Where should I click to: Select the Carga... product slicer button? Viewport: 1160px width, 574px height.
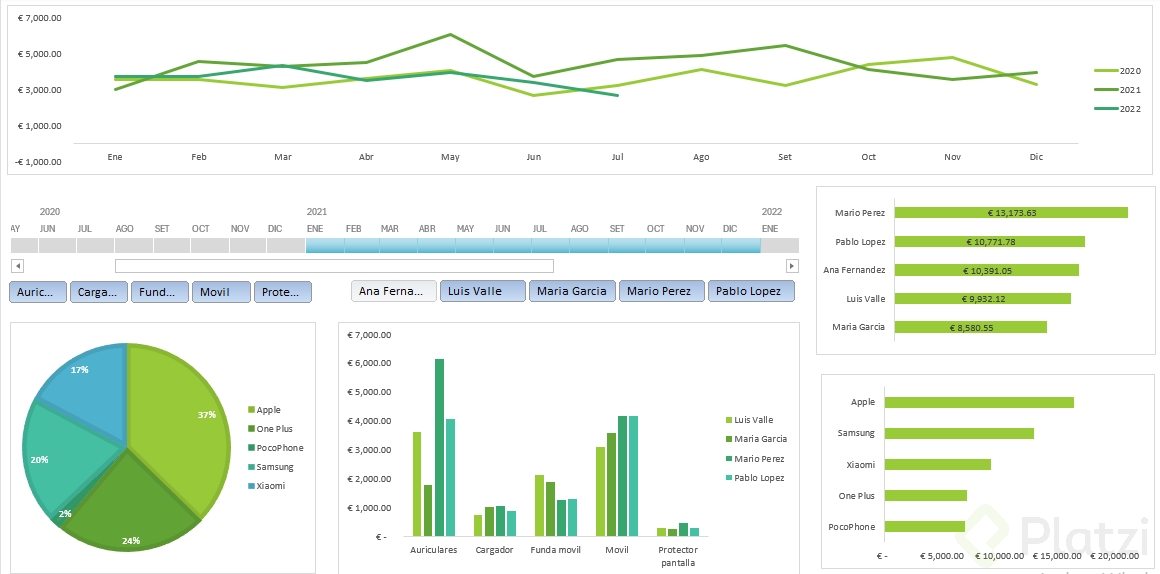click(99, 291)
